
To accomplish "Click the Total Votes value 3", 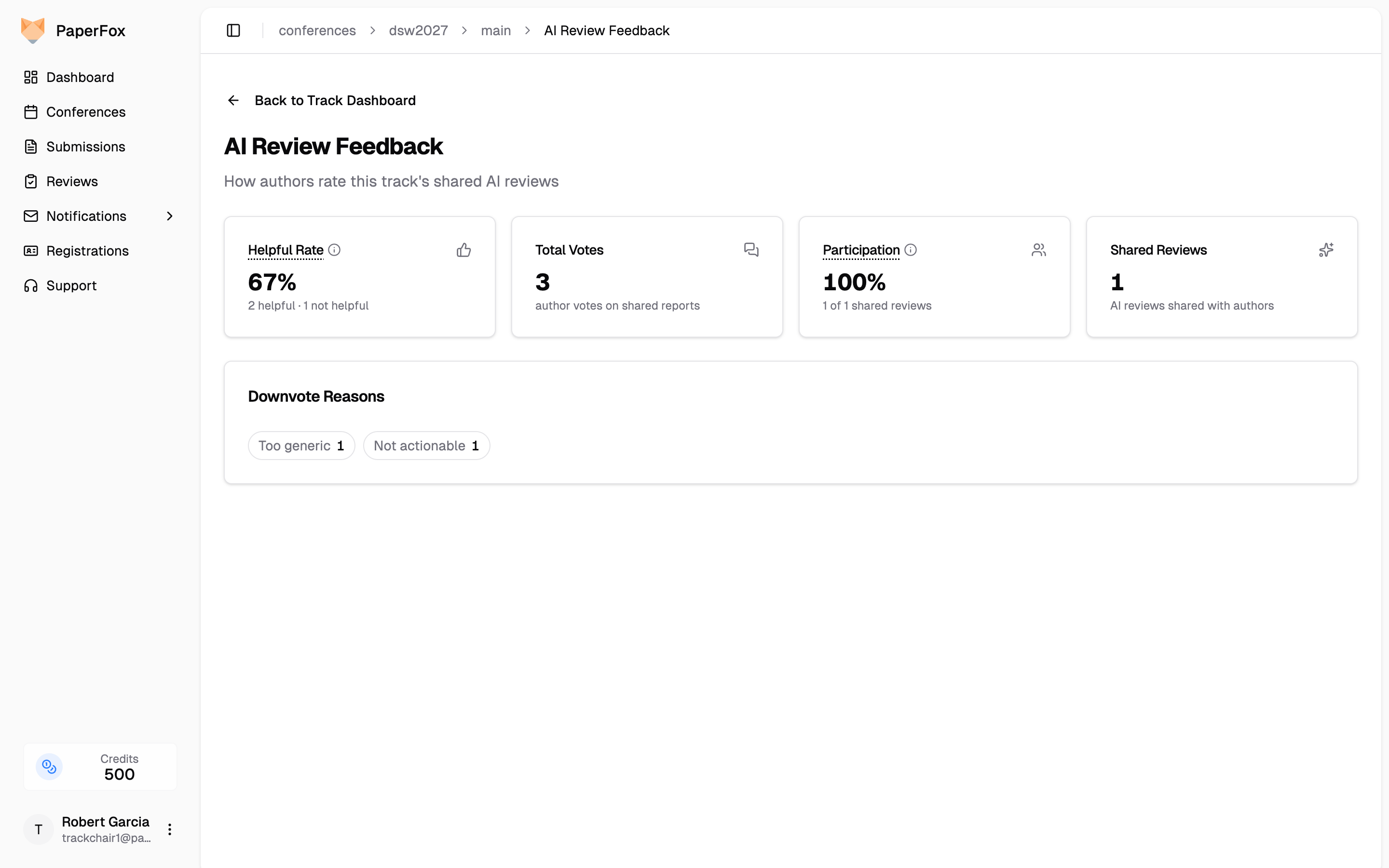I will click(x=543, y=282).
